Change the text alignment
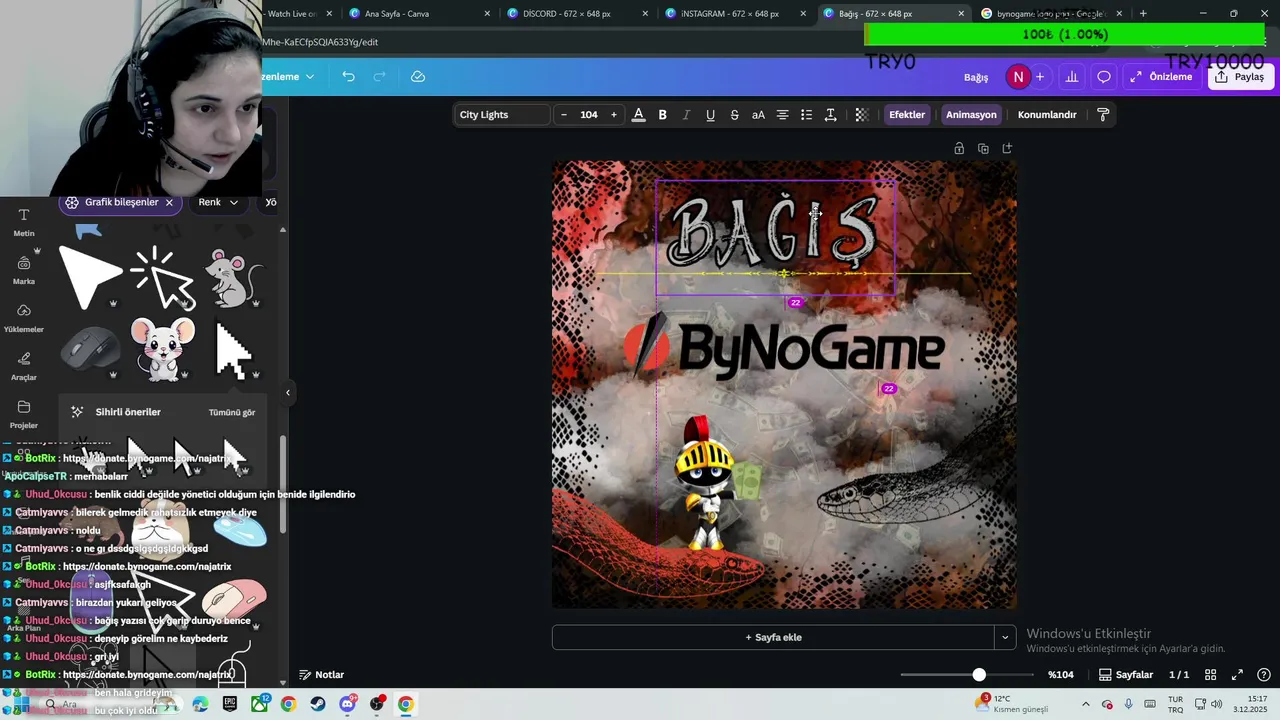The image size is (1280, 720). coord(782,115)
